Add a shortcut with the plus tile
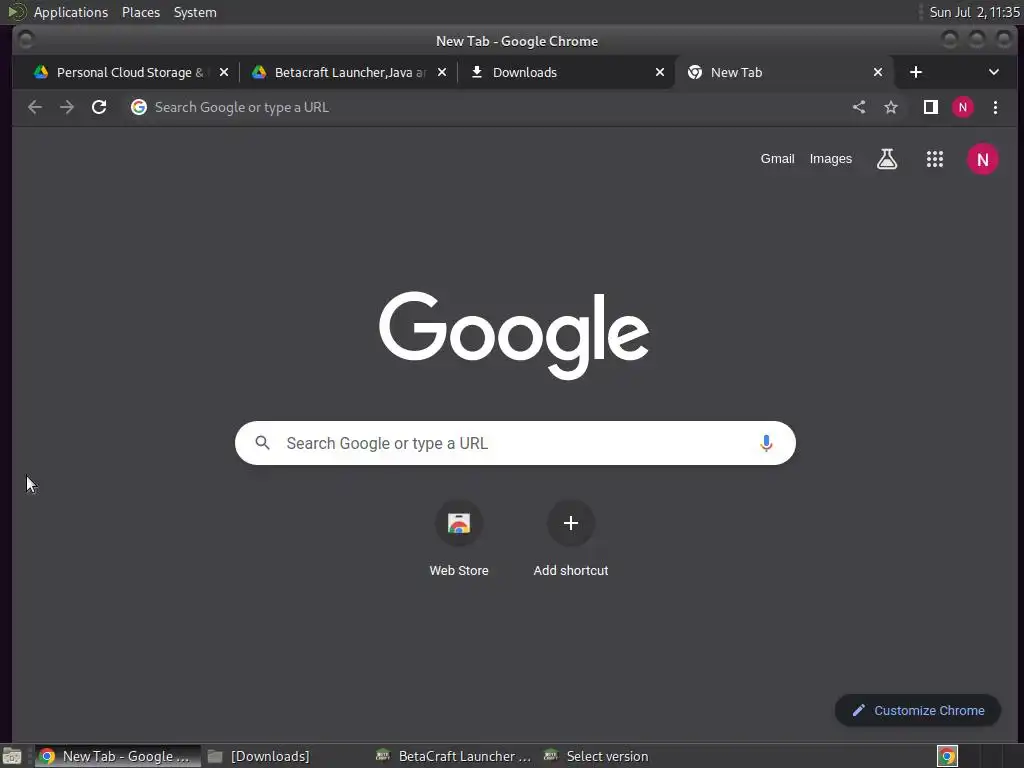 [x=571, y=523]
